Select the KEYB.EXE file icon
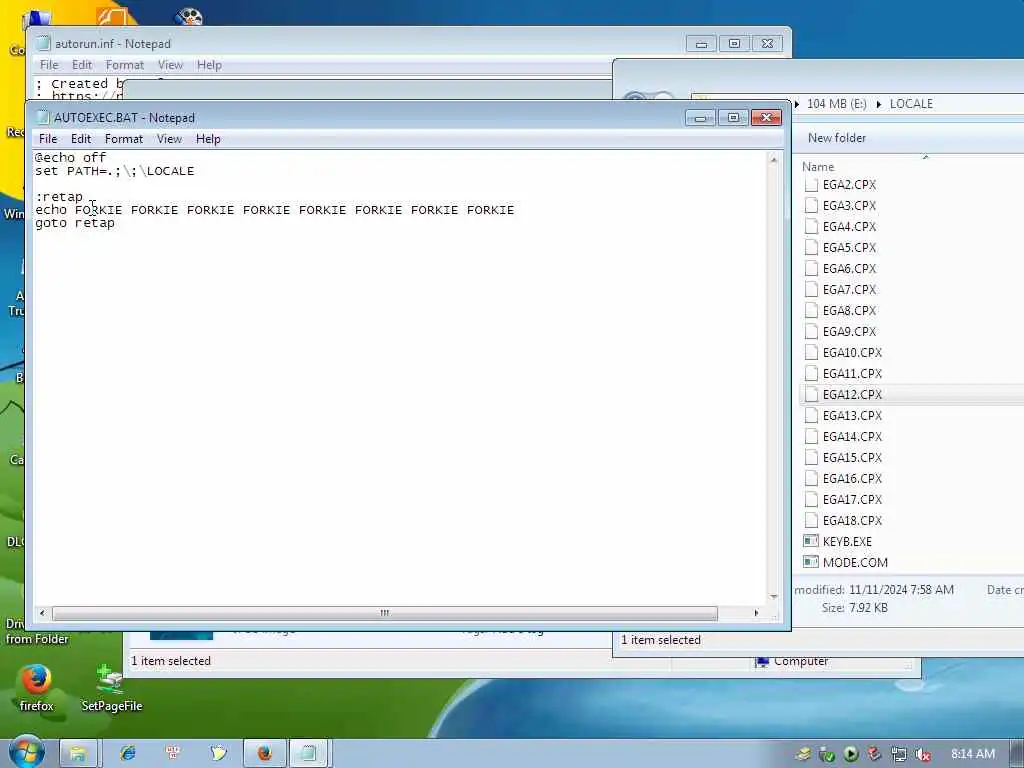The height and width of the screenshot is (768, 1024). coord(811,541)
